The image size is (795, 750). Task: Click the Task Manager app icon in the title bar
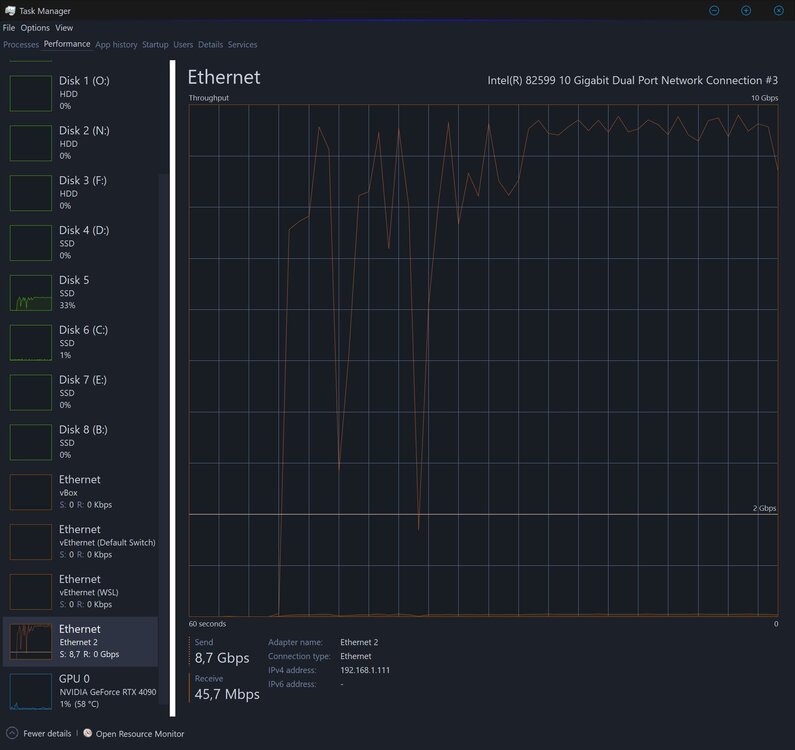[x=10, y=11]
